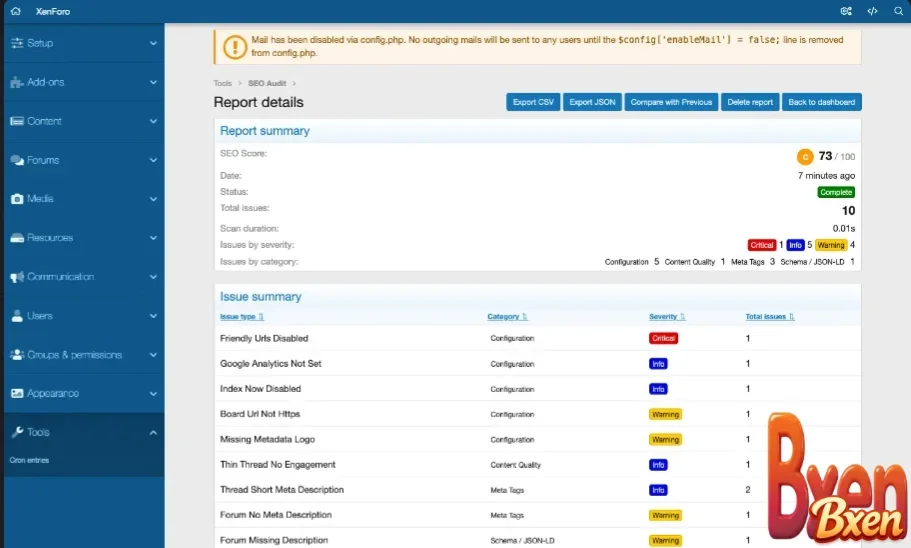Follow the Tools breadcrumb link

223,83
